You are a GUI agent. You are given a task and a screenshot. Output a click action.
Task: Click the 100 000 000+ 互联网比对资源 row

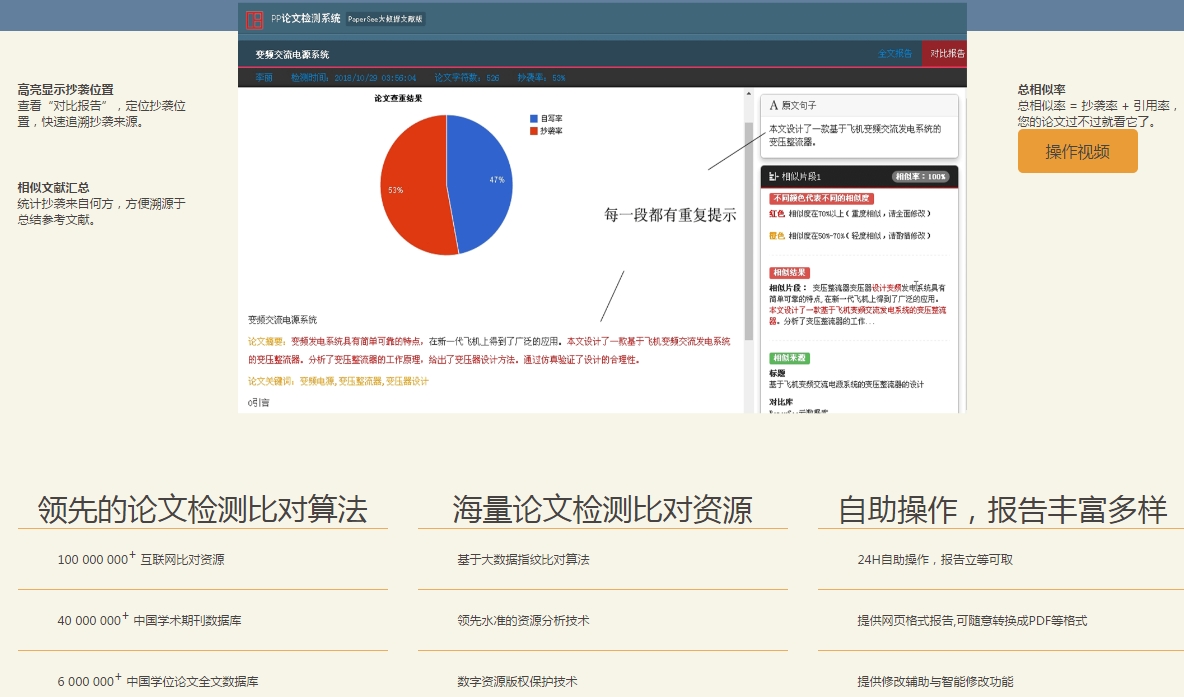click(203, 559)
